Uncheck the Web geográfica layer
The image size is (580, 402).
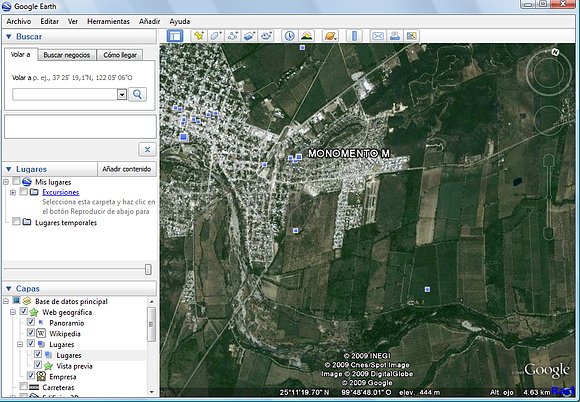(x=23, y=311)
